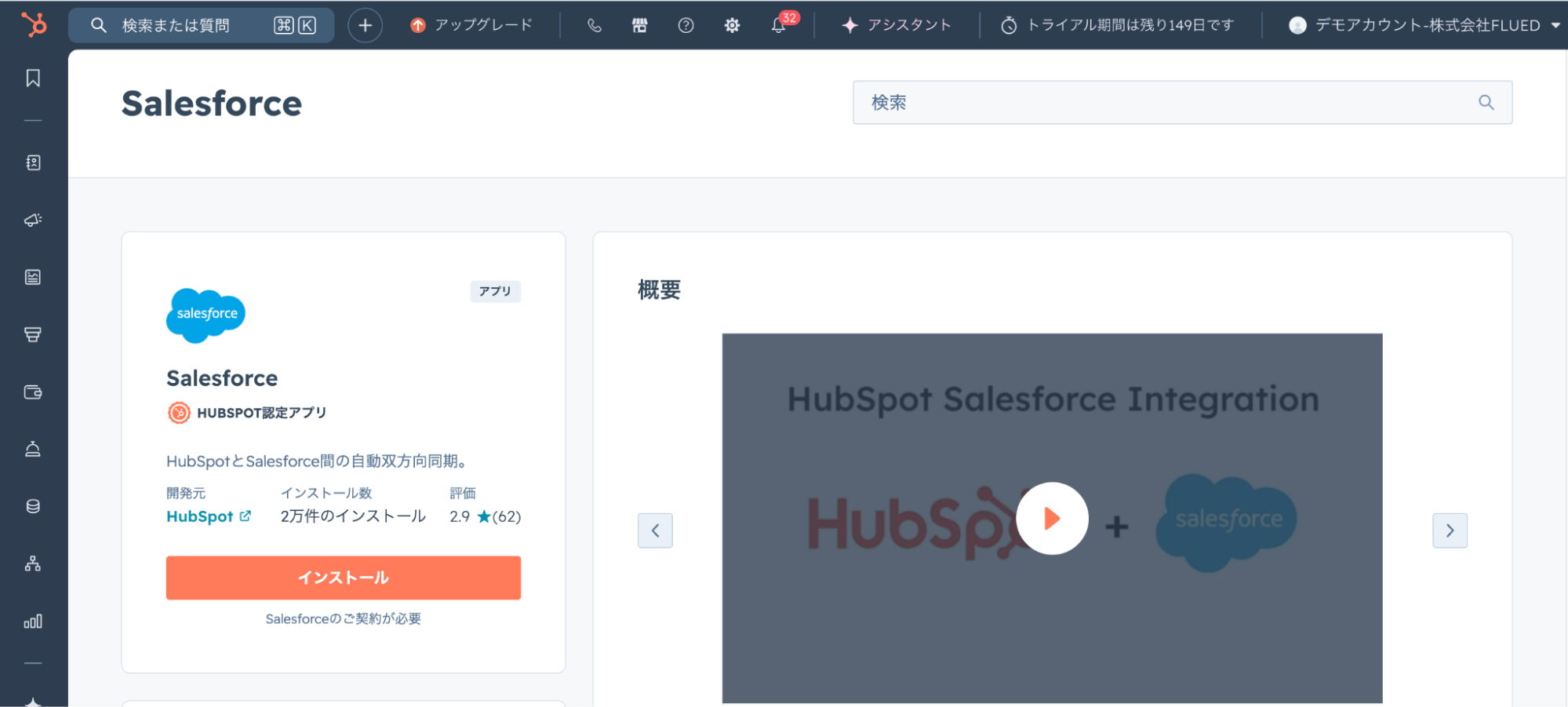Click the 概要 section heading
Viewport: 1568px width, 707px height.
click(x=659, y=290)
